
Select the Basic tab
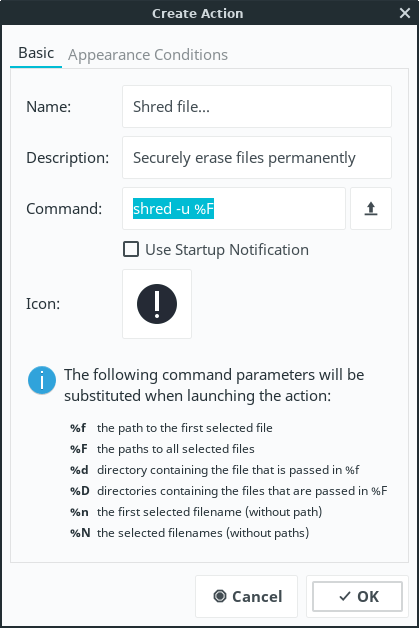click(x=36, y=53)
